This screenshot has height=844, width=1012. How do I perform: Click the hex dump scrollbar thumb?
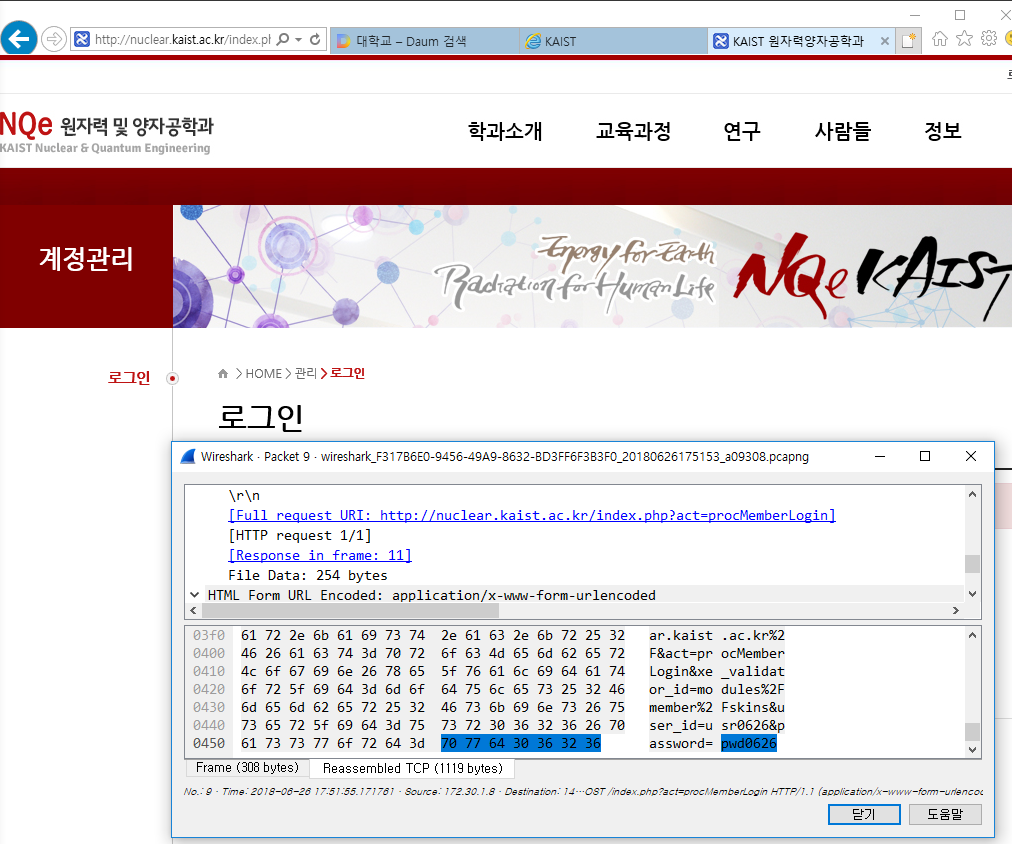click(x=972, y=732)
